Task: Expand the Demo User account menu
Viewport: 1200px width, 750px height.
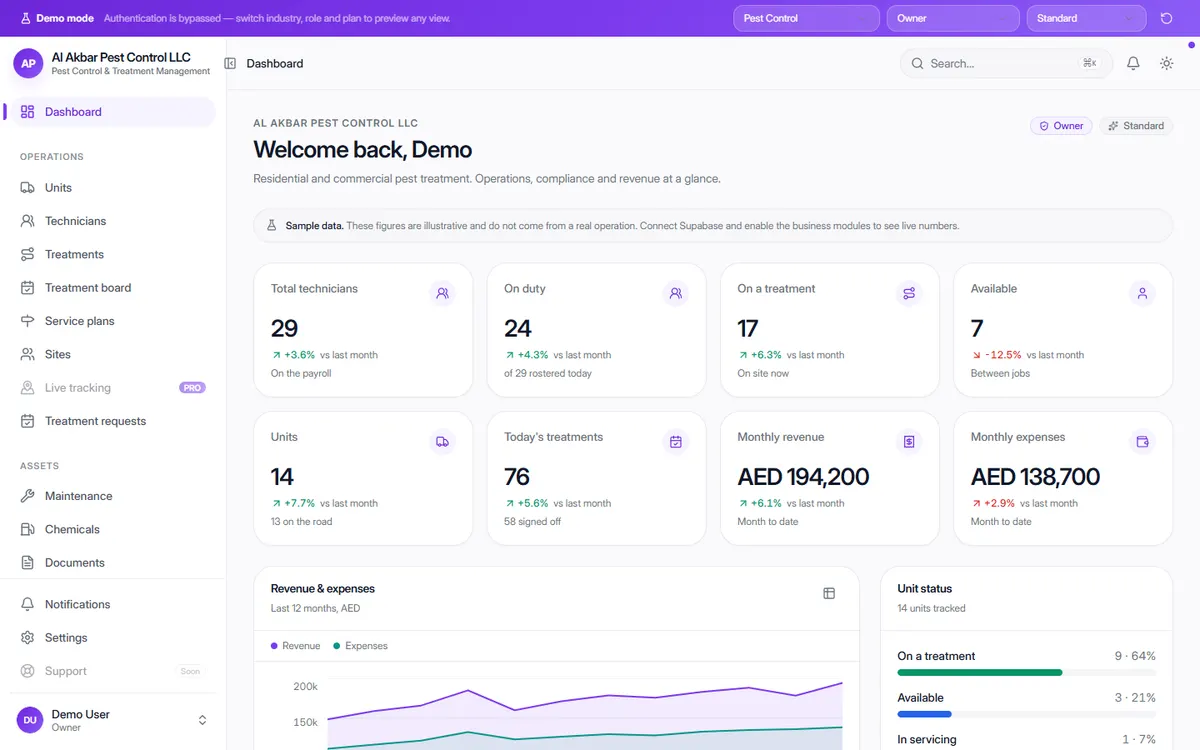Action: click(112, 720)
